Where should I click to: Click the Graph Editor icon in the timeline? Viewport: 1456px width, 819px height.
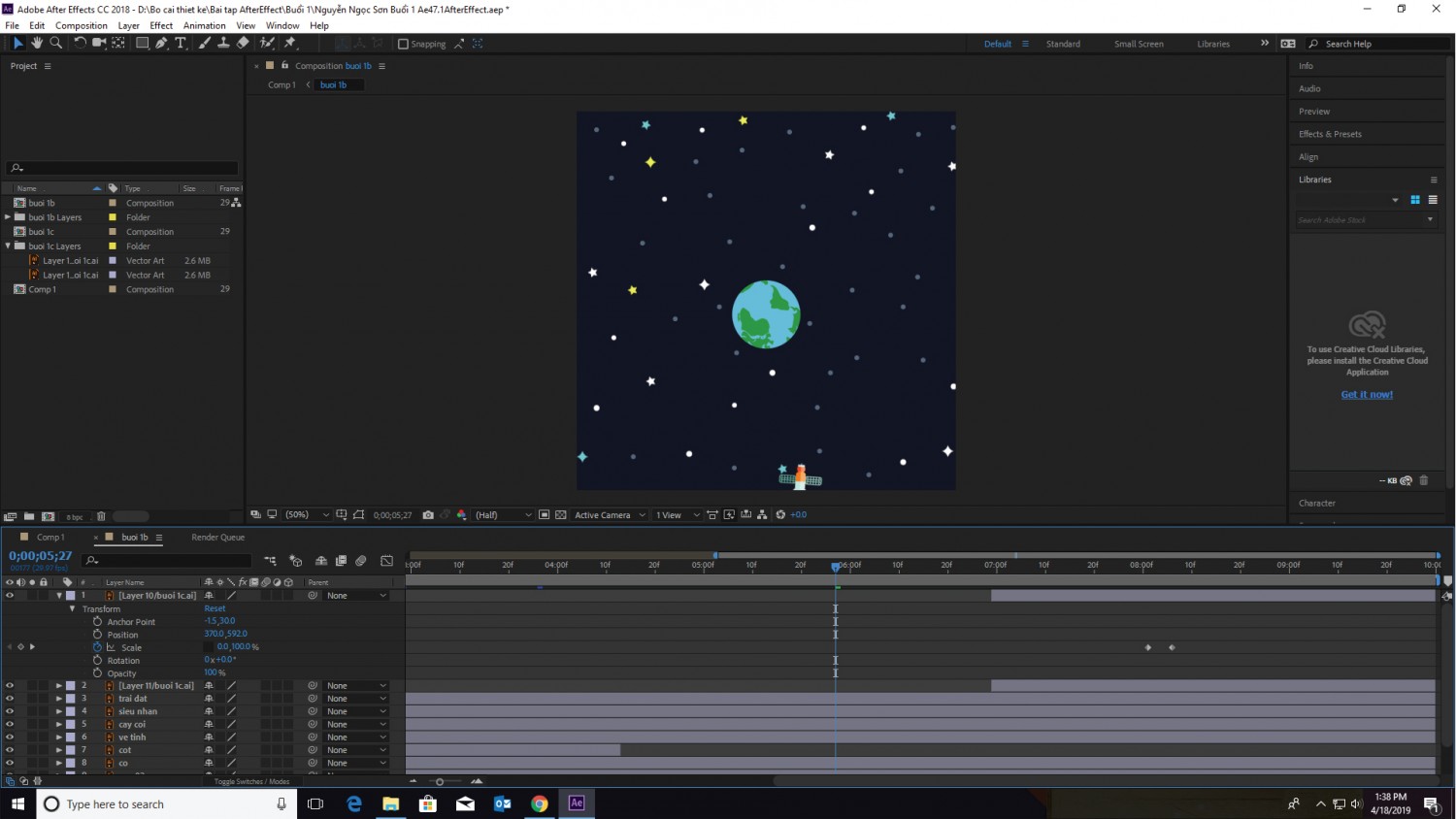coord(386,561)
